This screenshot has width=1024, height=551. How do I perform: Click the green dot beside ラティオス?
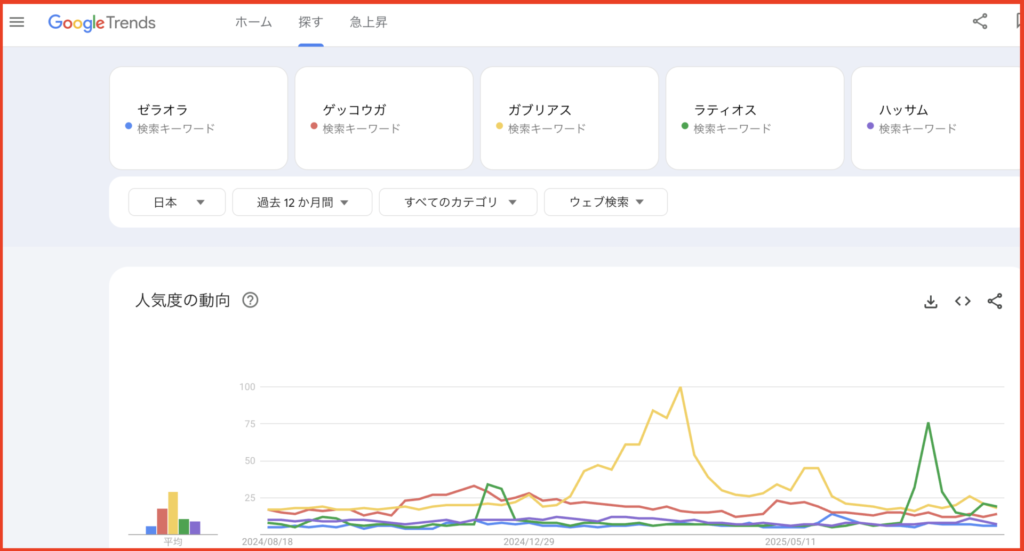(685, 126)
